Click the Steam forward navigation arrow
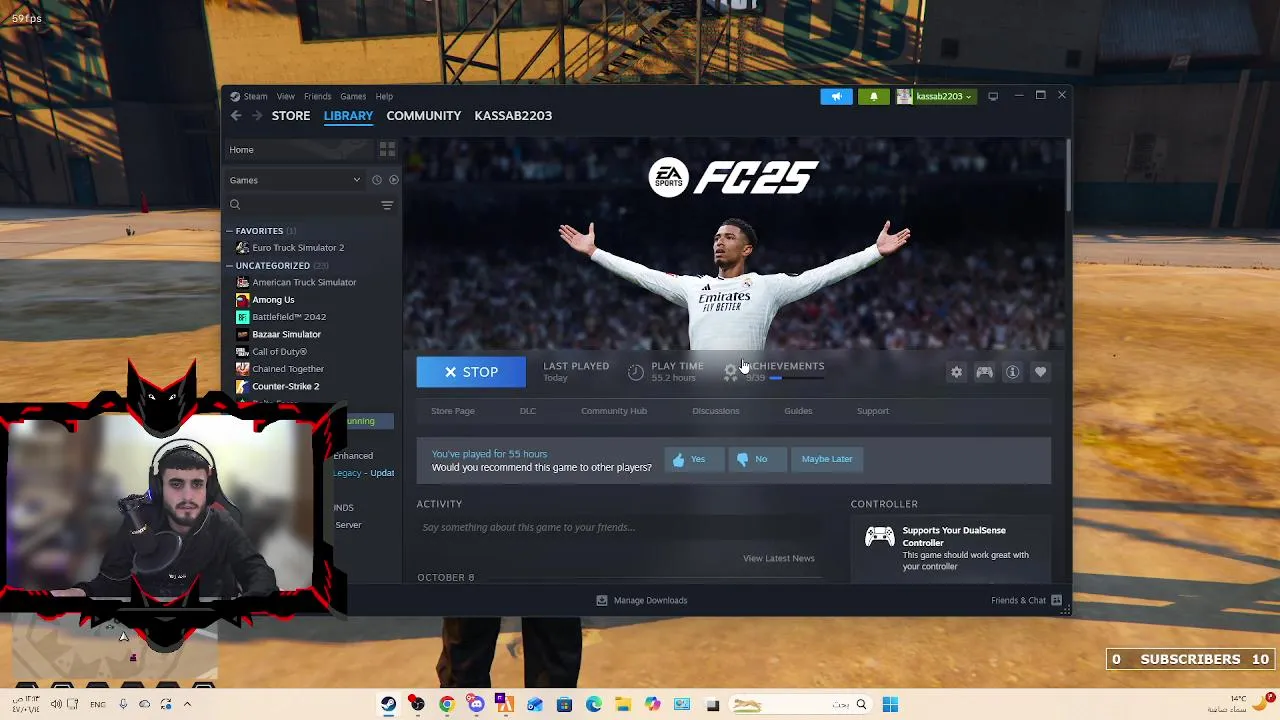This screenshot has width=1280, height=720. pos(257,116)
